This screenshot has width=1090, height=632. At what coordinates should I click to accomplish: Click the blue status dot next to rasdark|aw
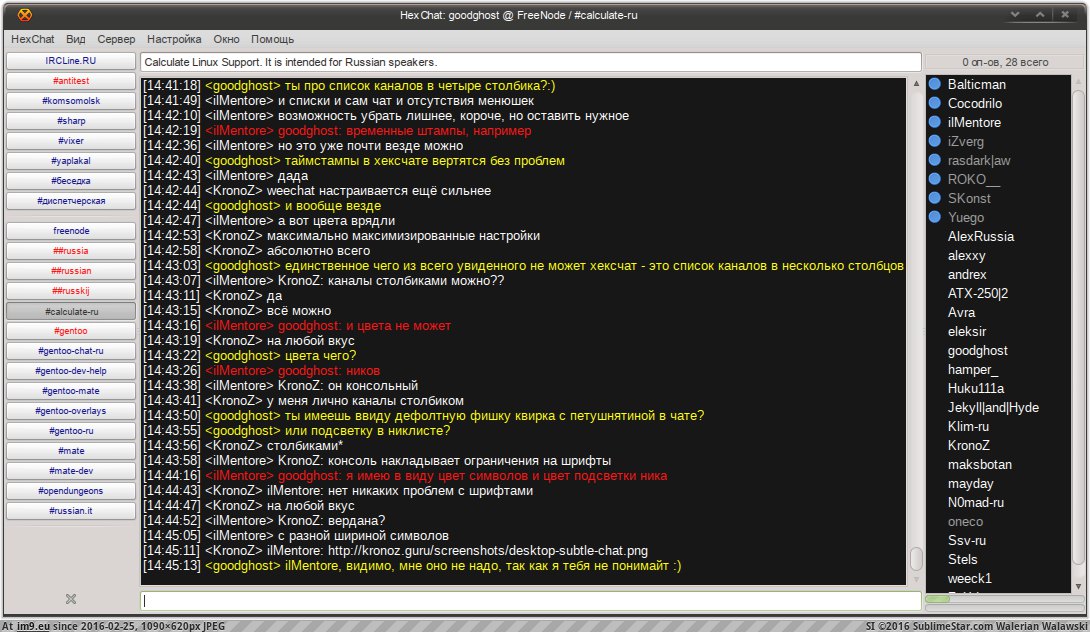tap(935, 160)
